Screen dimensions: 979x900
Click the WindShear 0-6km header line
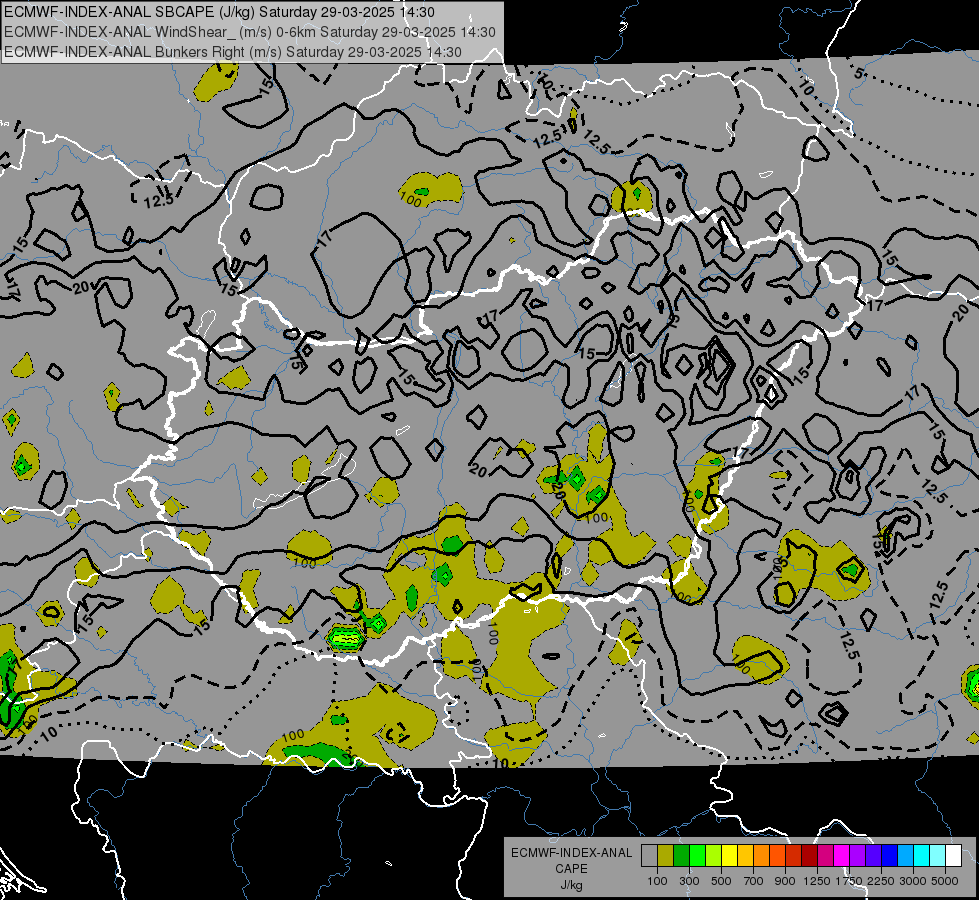pyautogui.click(x=250, y=32)
